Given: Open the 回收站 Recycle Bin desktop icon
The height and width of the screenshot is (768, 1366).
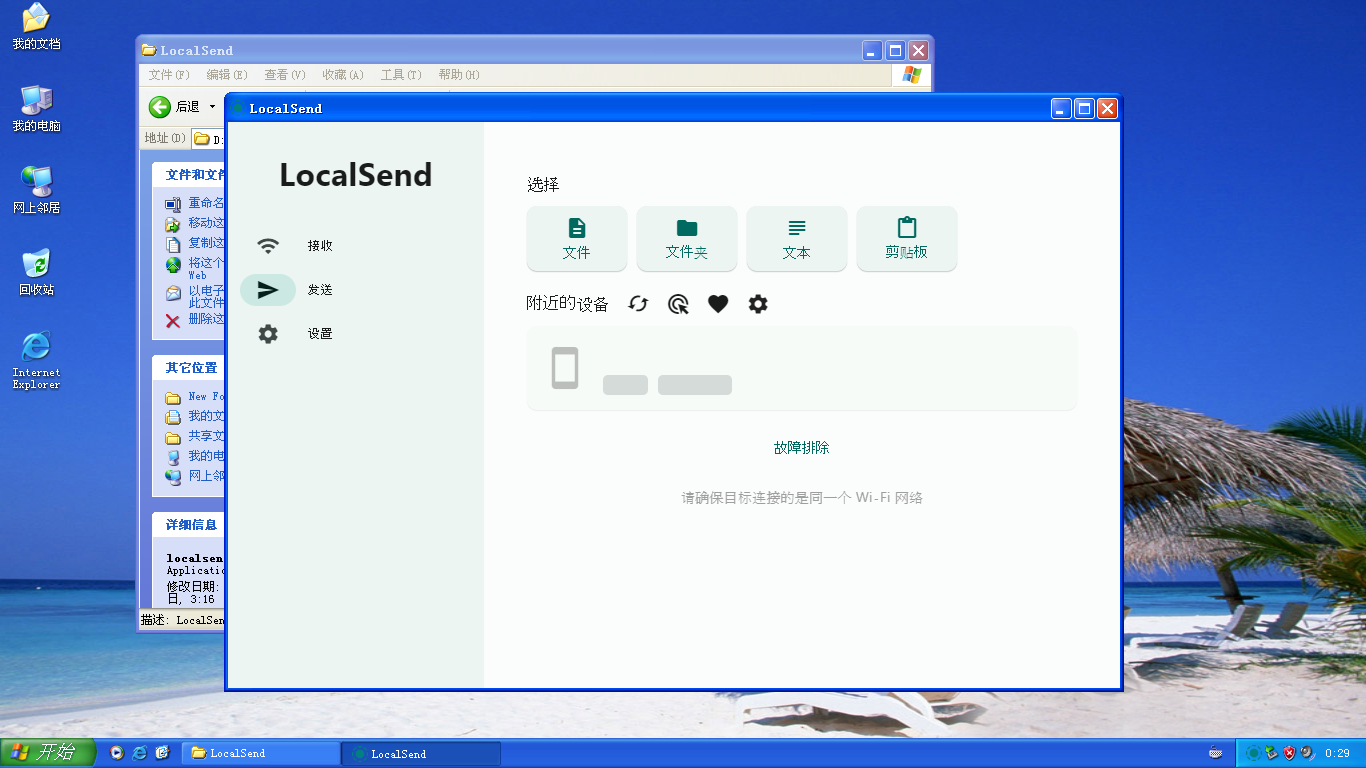Looking at the screenshot, I should click(36, 271).
